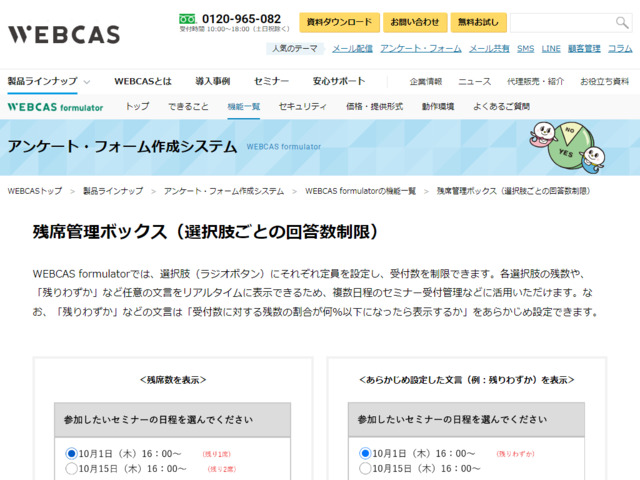Open the 導入事例 menu item
The height and width of the screenshot is (480, 640).
click(x=213, y=81)
